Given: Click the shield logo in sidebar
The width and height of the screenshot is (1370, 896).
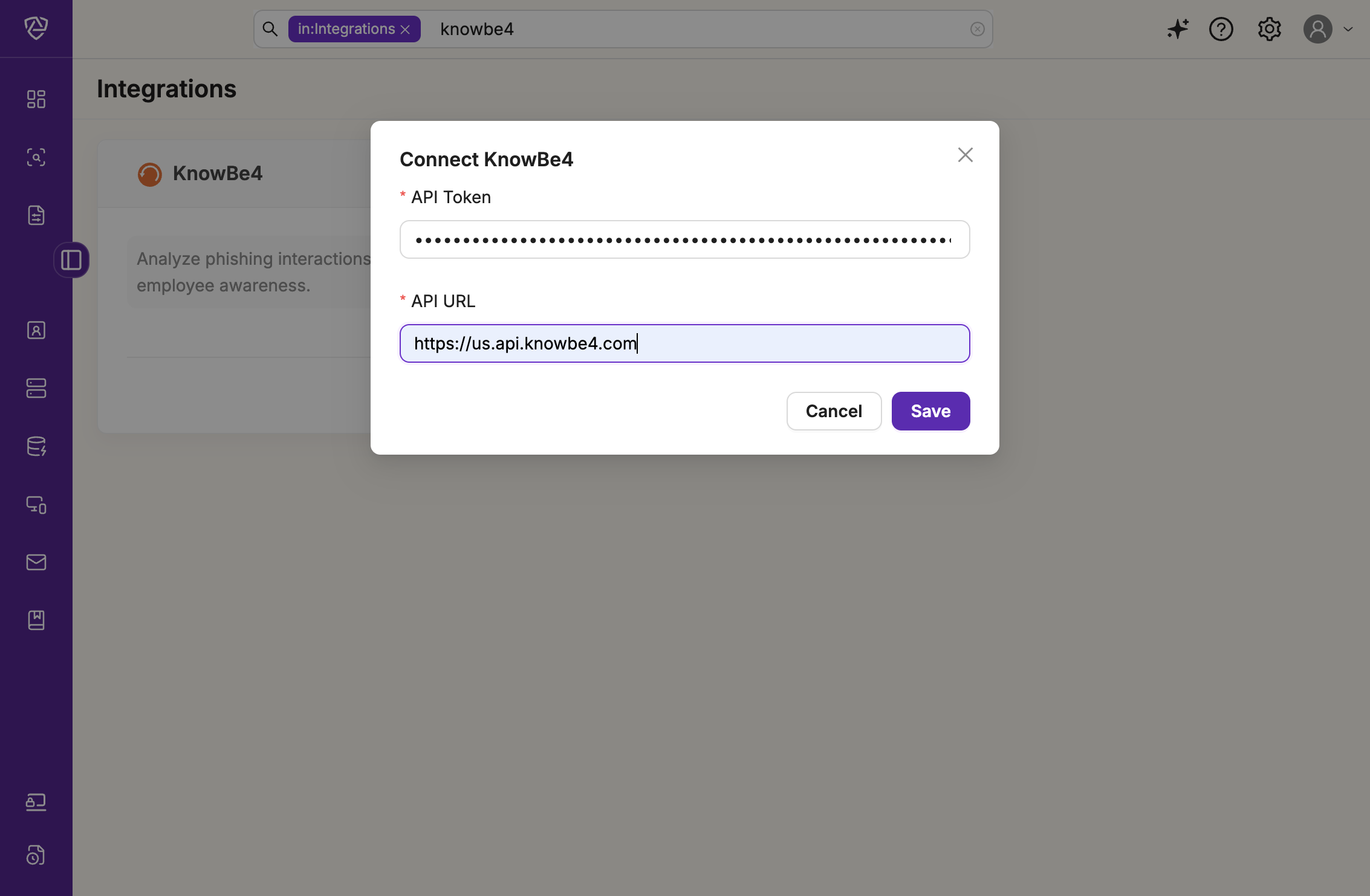Looking at the screenshot, I should click(36, 28).
